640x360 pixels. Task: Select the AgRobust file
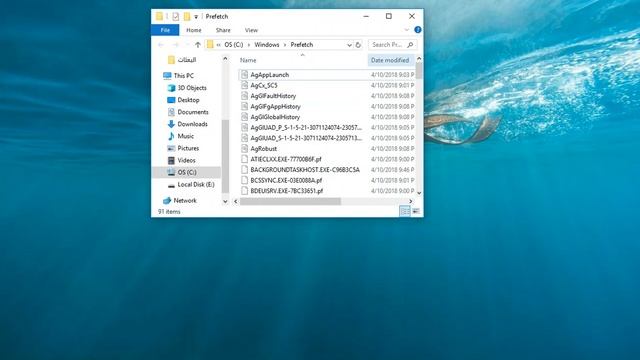coord(263,149)
